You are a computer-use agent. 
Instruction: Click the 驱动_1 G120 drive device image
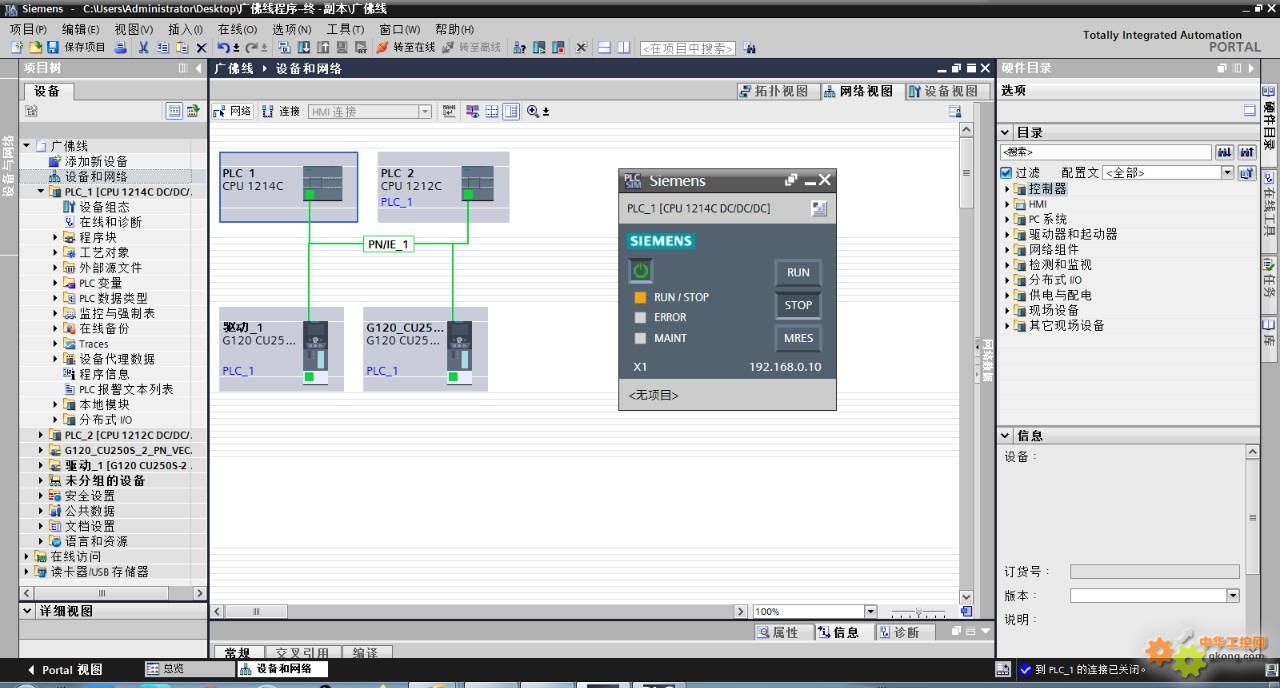(316, 352)
